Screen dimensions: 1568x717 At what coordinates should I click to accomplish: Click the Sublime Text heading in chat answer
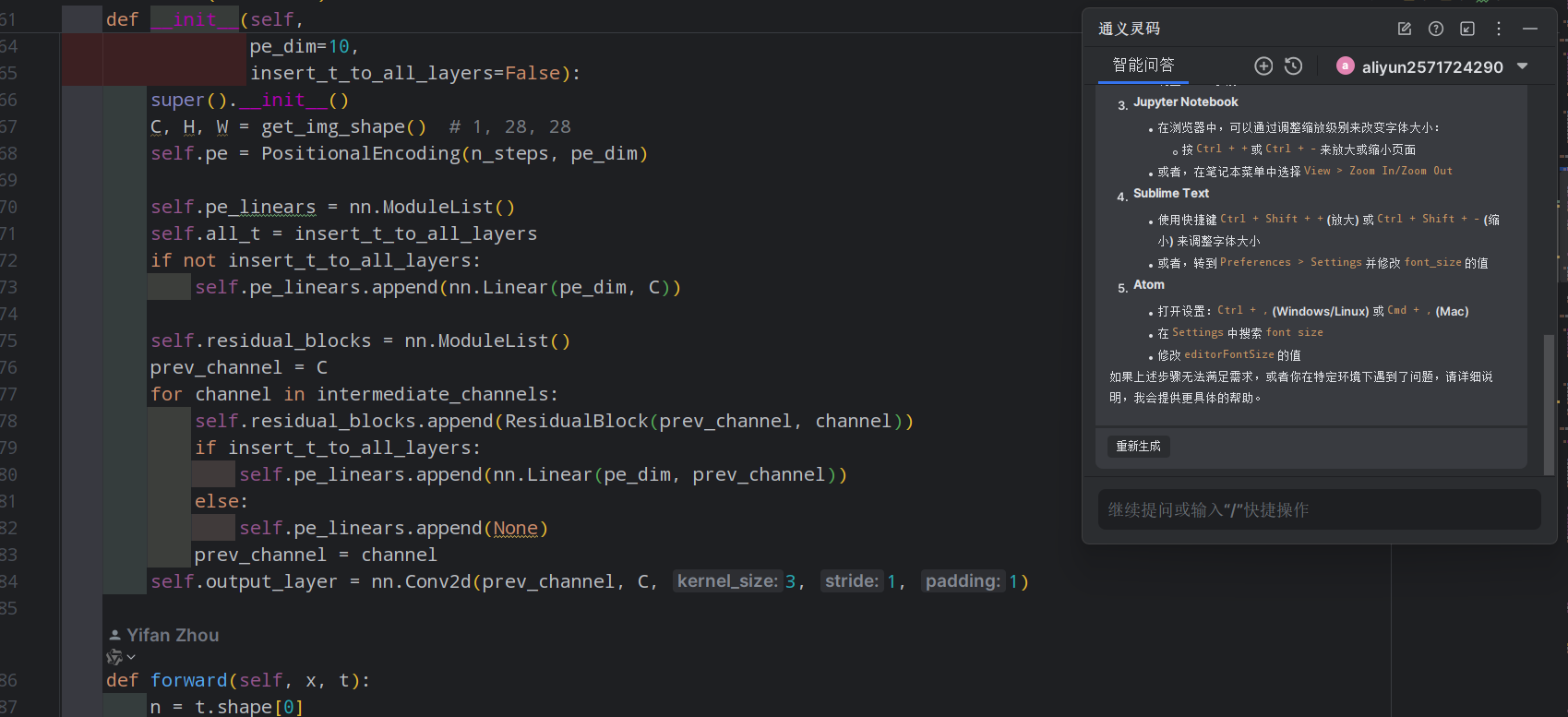[x=1171, y=193]
